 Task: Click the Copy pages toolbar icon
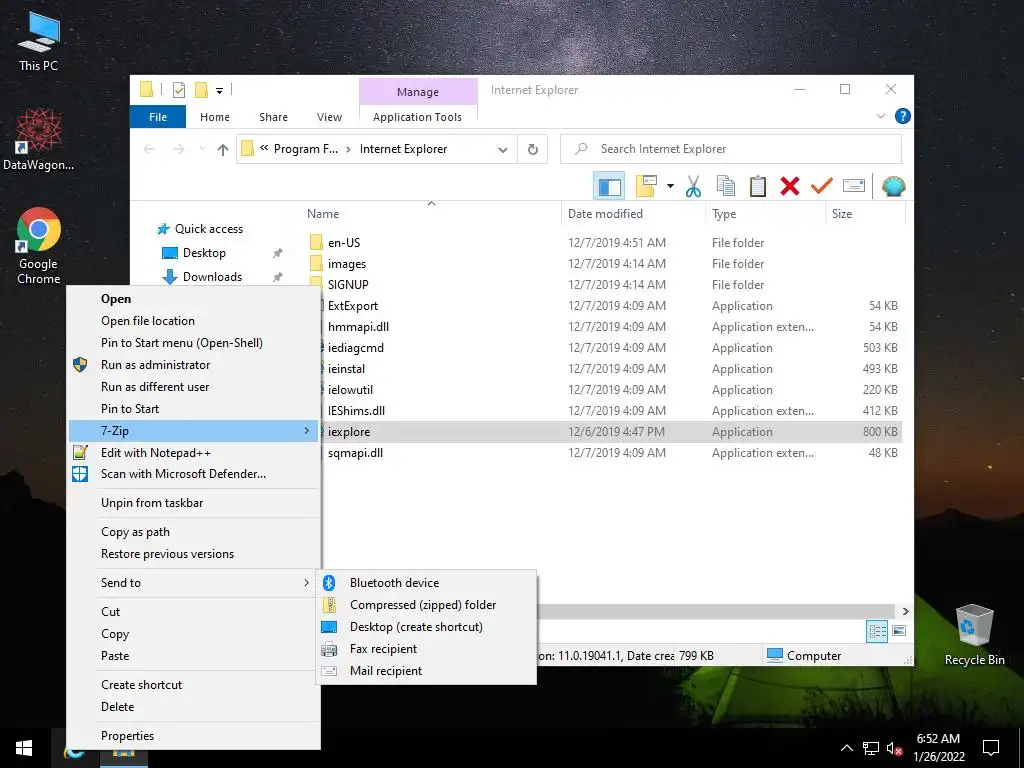726,186
